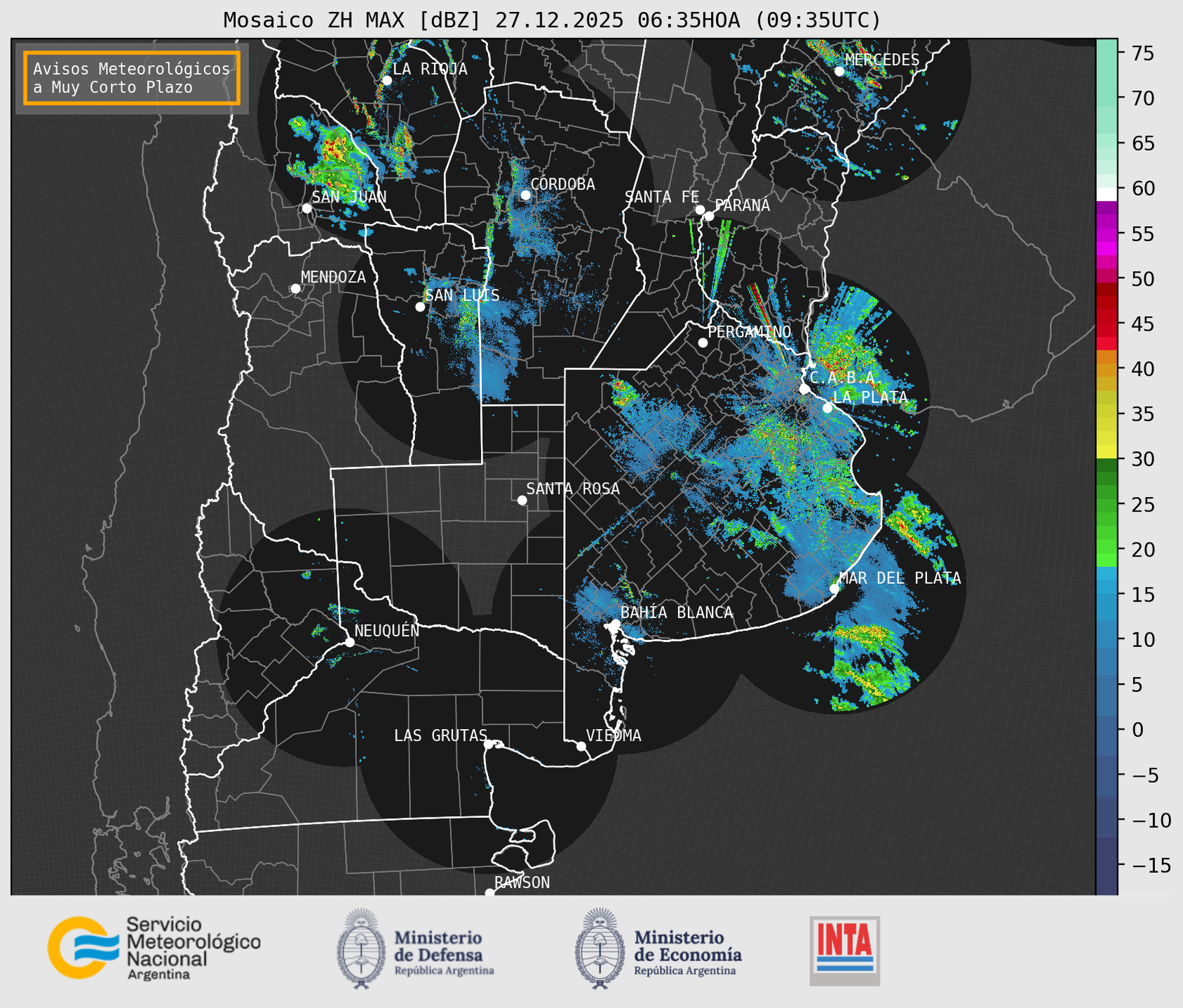Click the Servicio Meteorológico Nacional logo
This screenshot has height=1008, width=1183.
click(154, 948)
